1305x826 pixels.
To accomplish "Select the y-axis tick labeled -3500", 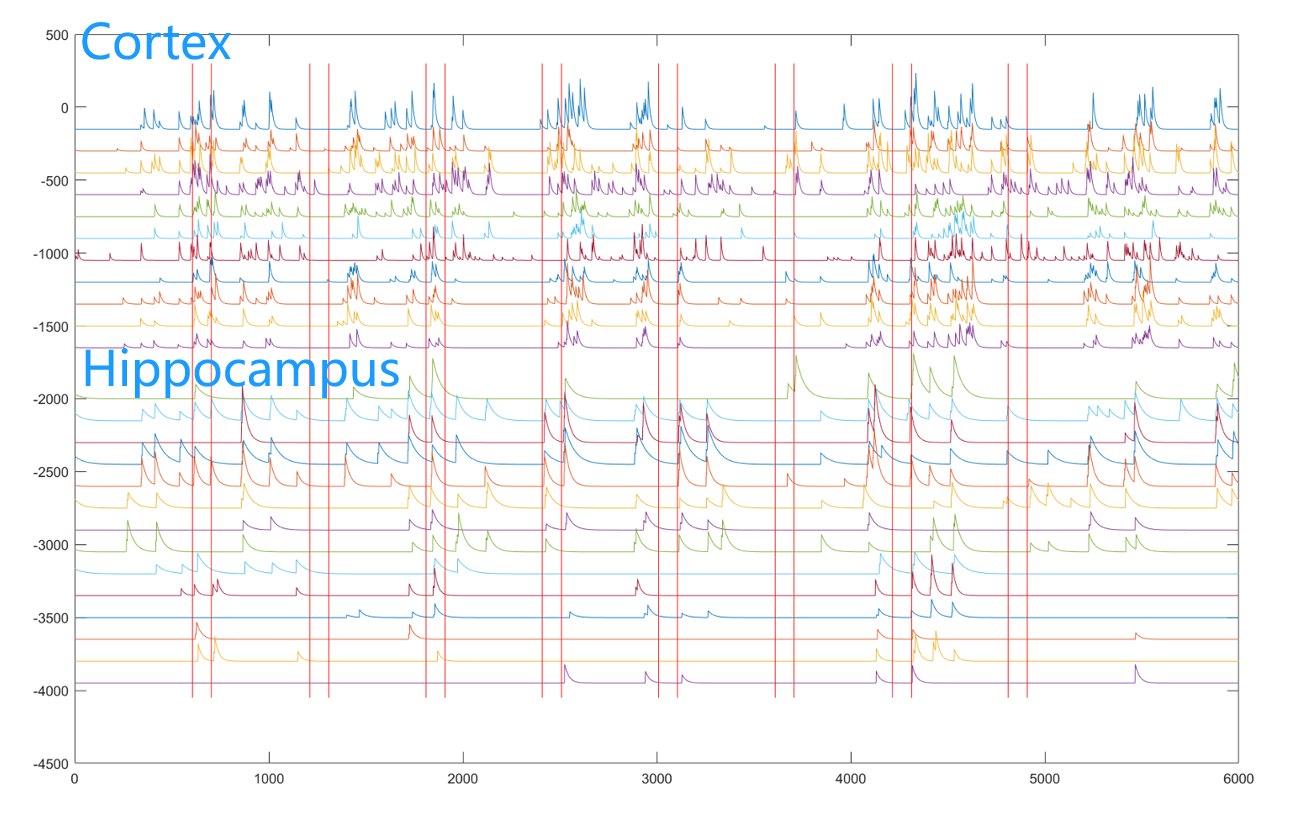I will tap(50, 618).
